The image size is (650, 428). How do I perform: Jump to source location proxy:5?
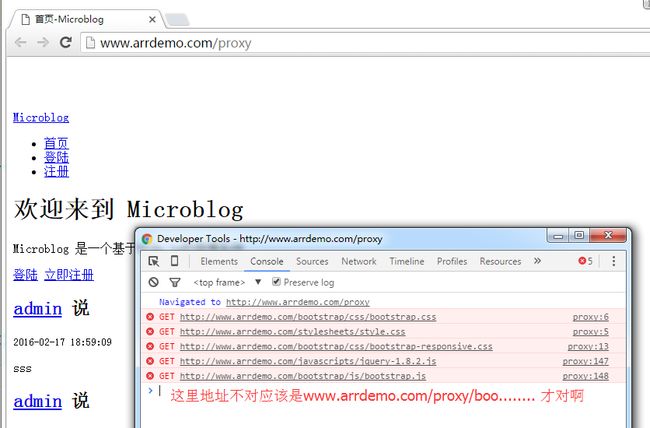coord(591,332)
